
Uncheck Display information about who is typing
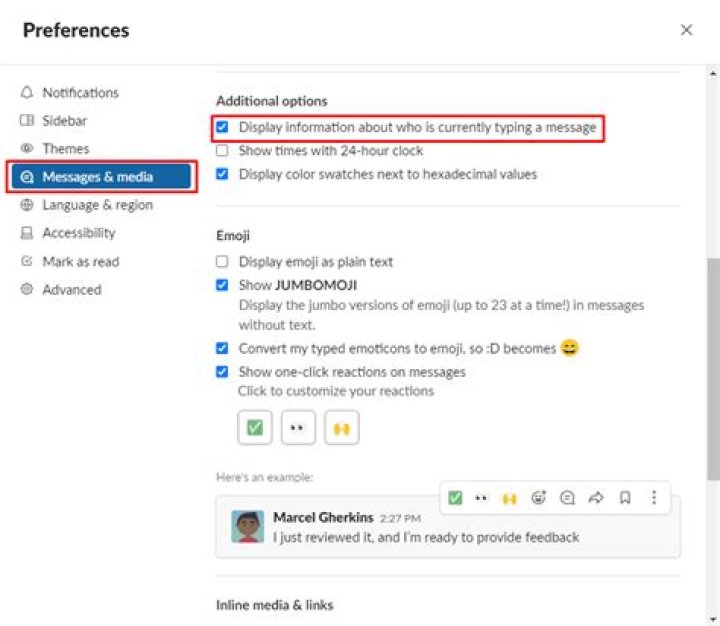tap(222, 128)
